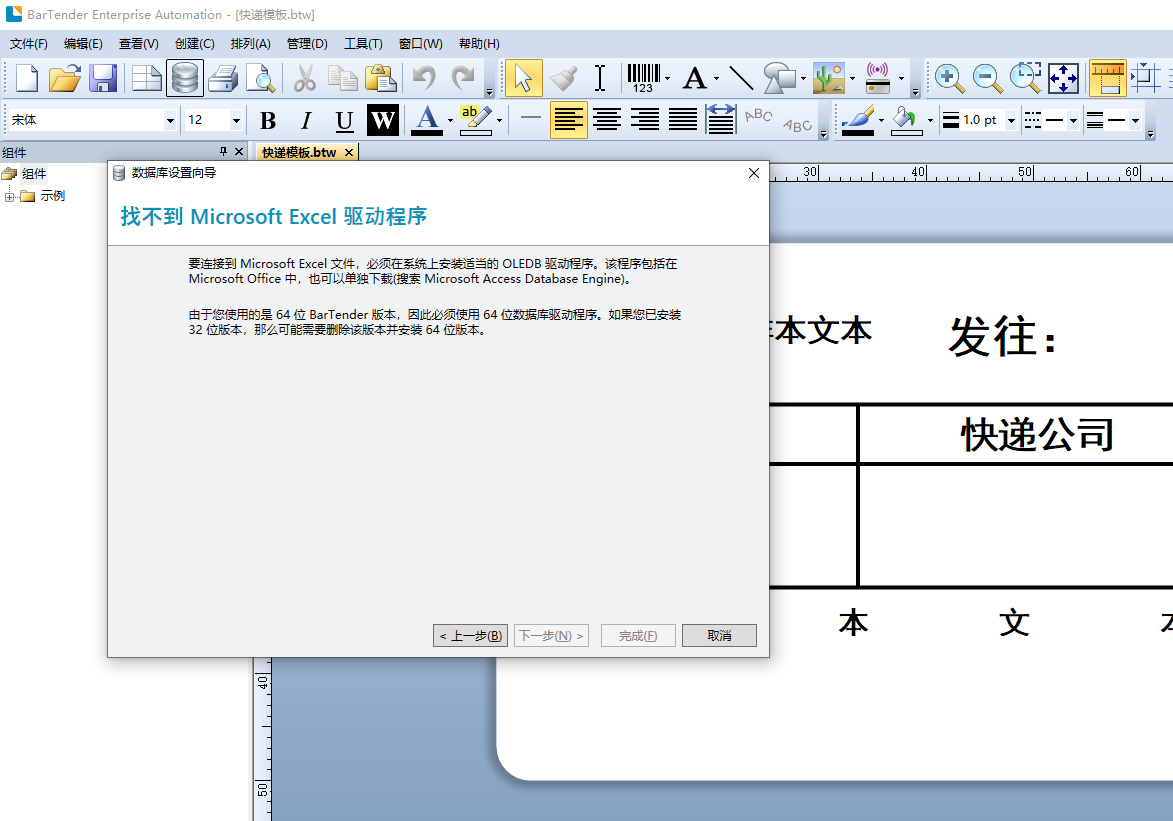The width and height of the screenshot is (1173, 821).
Task: Open the font size 12 dropdown
Action: click(236, 120)
